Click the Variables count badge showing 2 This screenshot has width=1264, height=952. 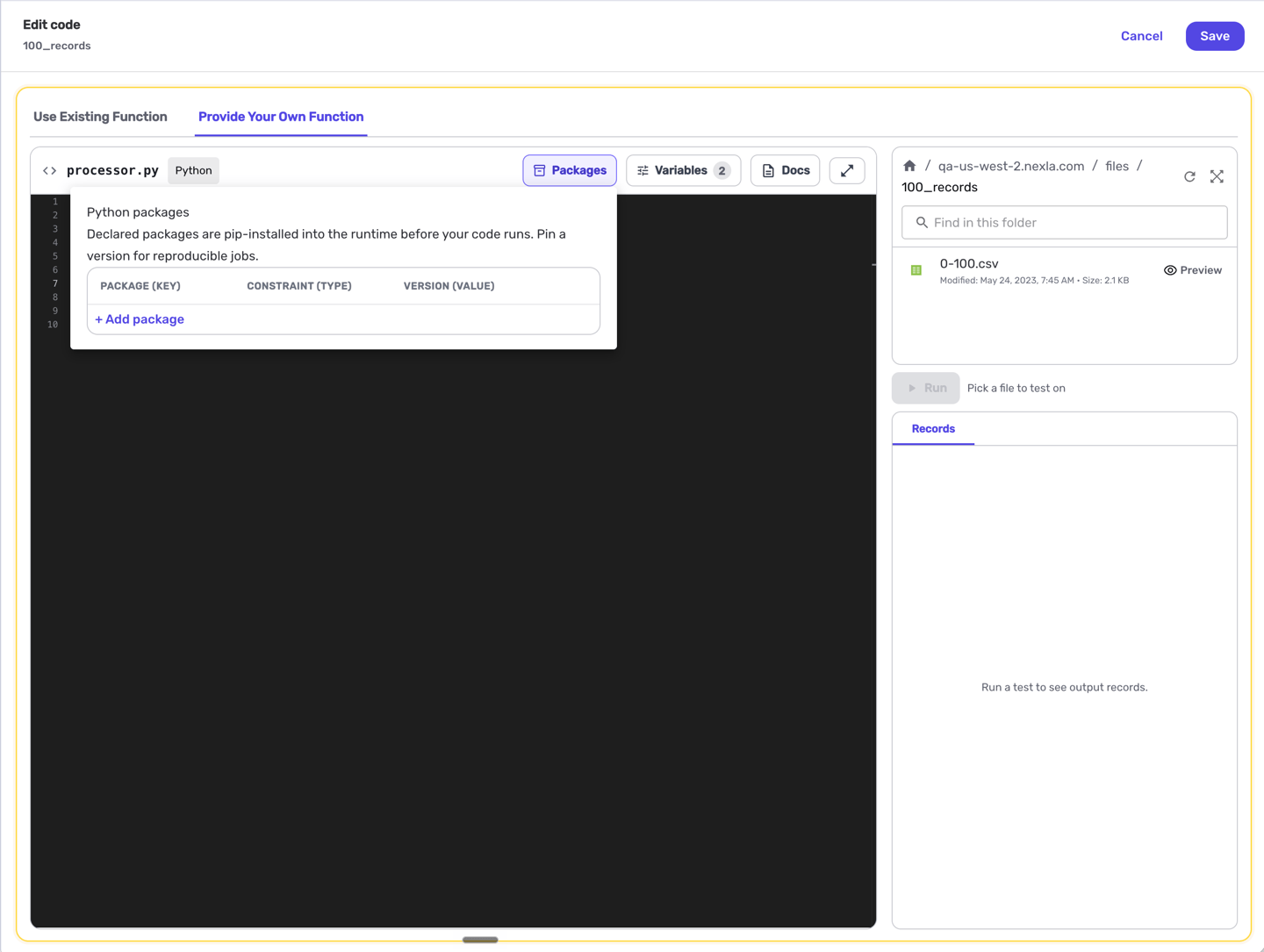click(722, 170)
